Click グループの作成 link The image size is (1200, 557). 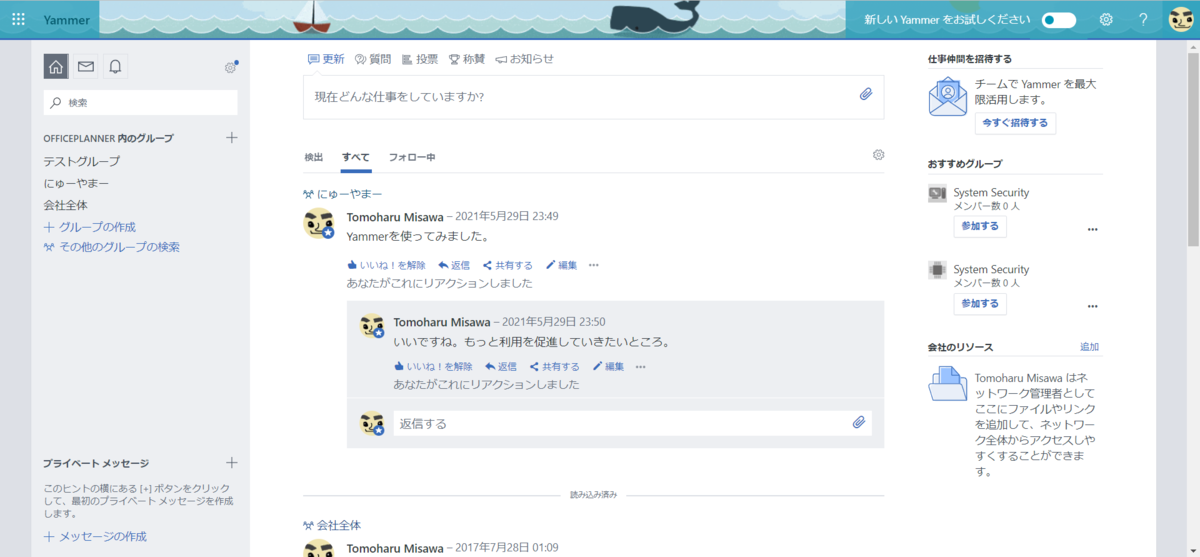point(89,227)
